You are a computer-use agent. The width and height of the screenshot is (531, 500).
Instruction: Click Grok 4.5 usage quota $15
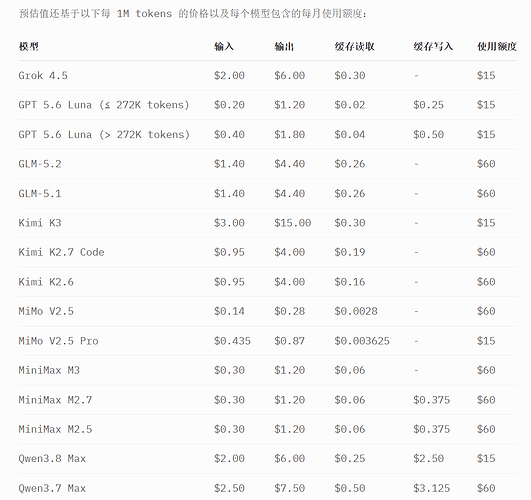[x=486, y=75]
